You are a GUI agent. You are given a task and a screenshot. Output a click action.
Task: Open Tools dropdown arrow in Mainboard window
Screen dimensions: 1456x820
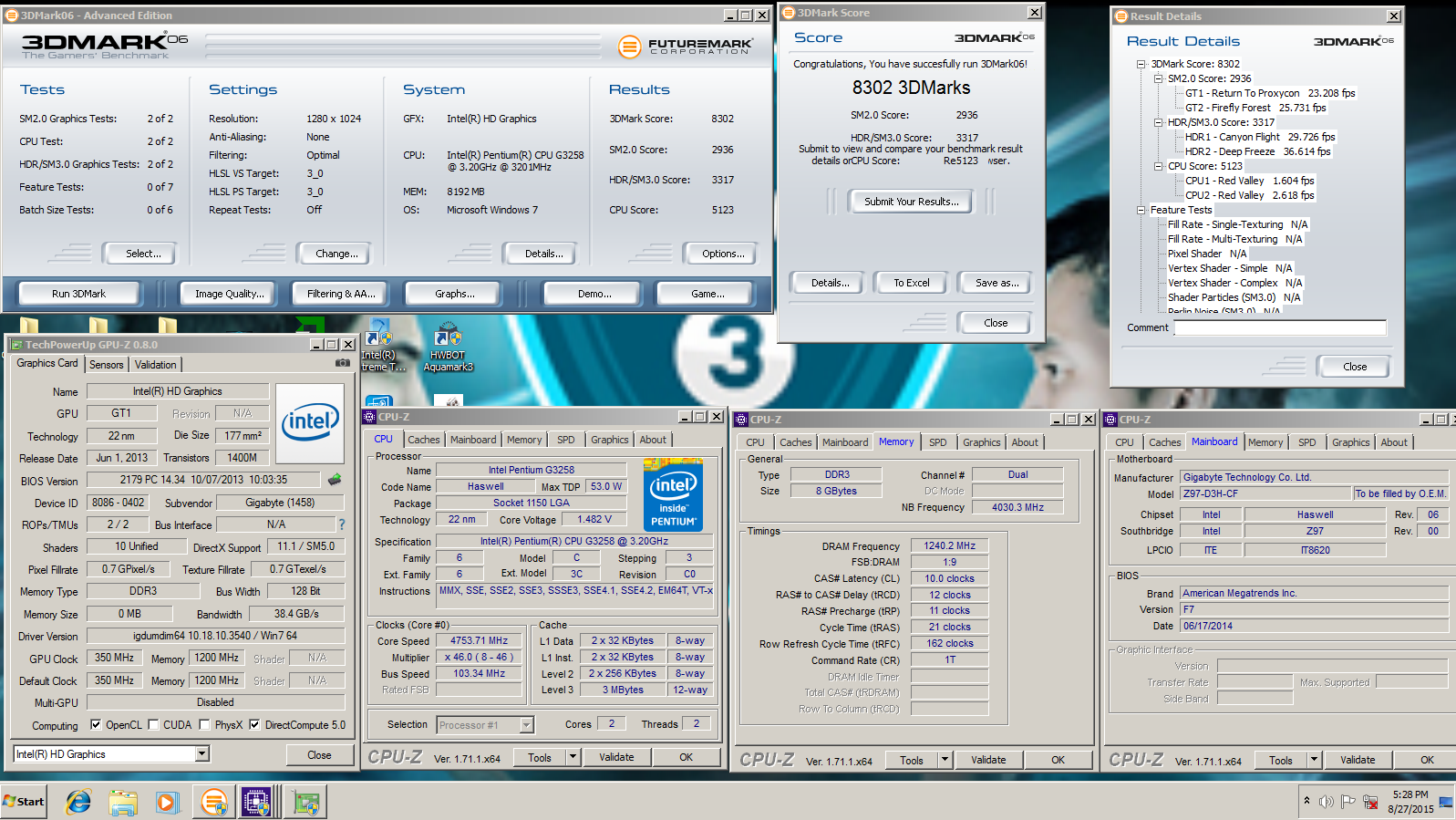point(1314,760)
